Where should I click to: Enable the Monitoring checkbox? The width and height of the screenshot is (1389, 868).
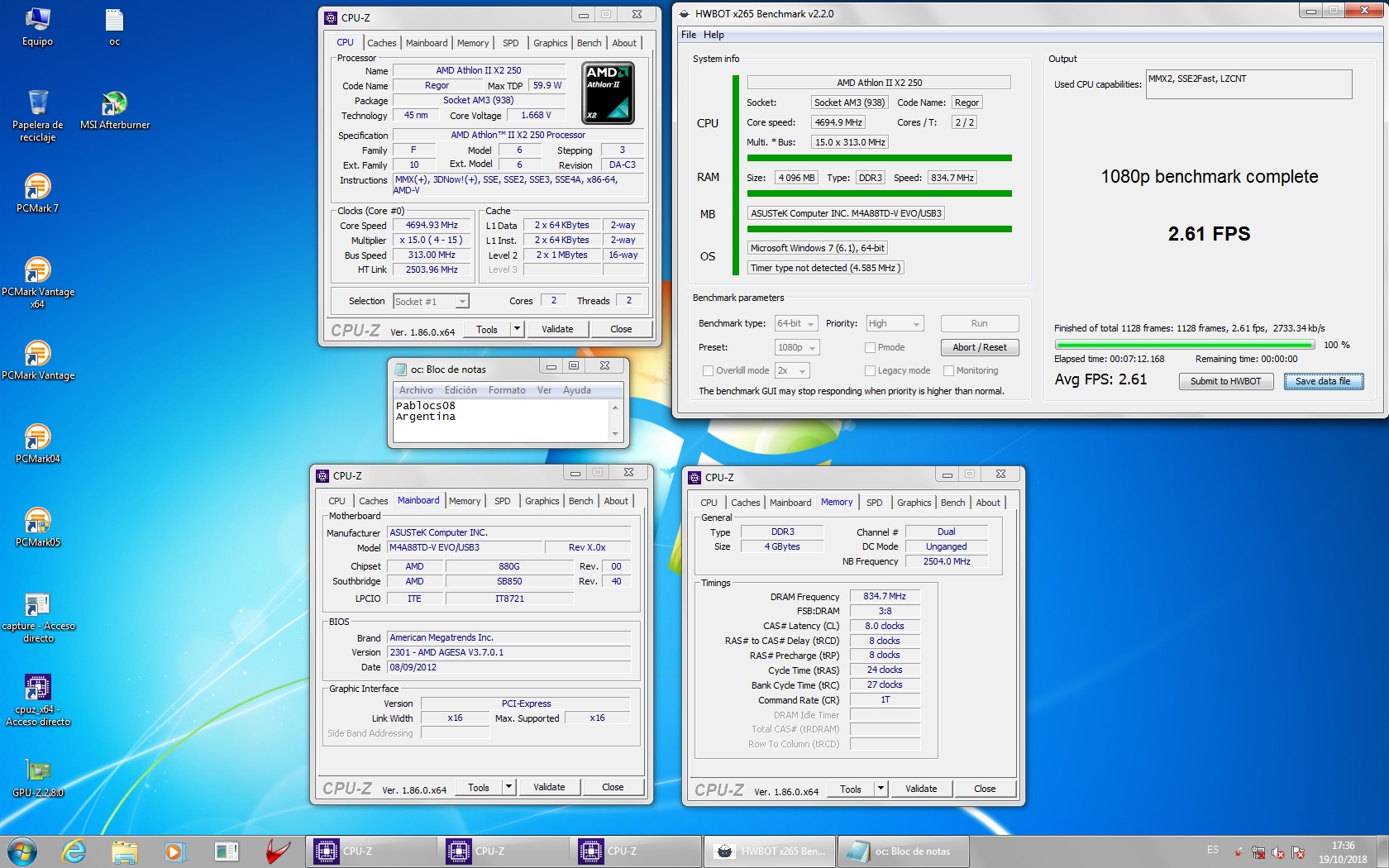click(x=948, y=371)
